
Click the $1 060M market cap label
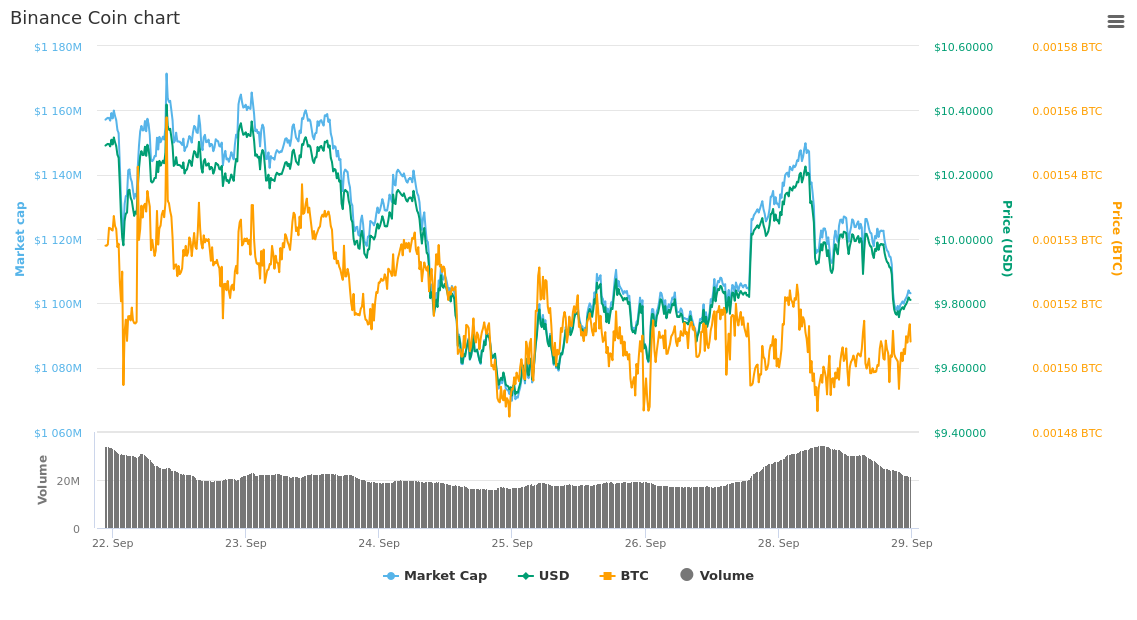coord(58,433)
